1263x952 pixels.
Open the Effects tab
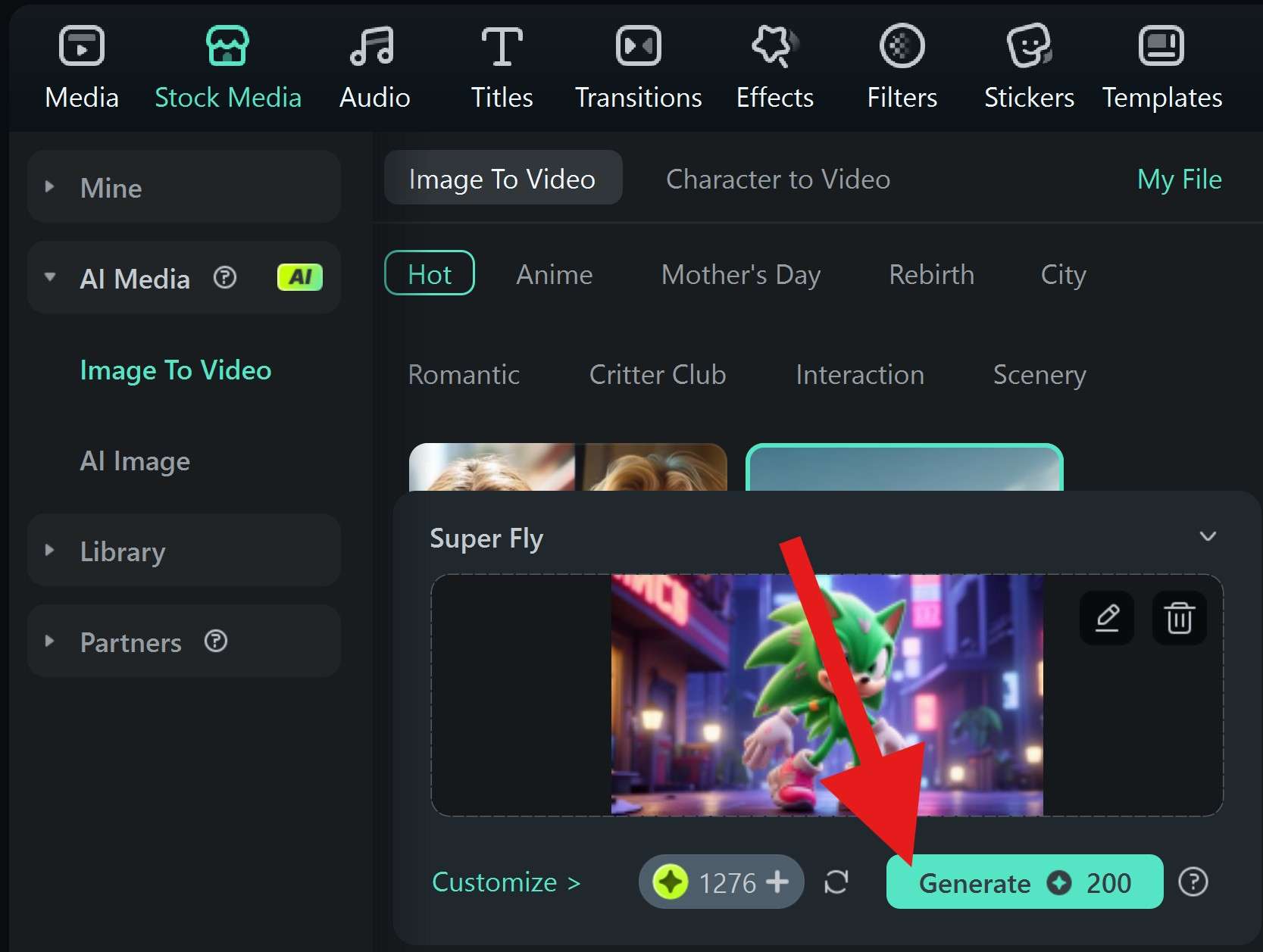pos(774,67)
